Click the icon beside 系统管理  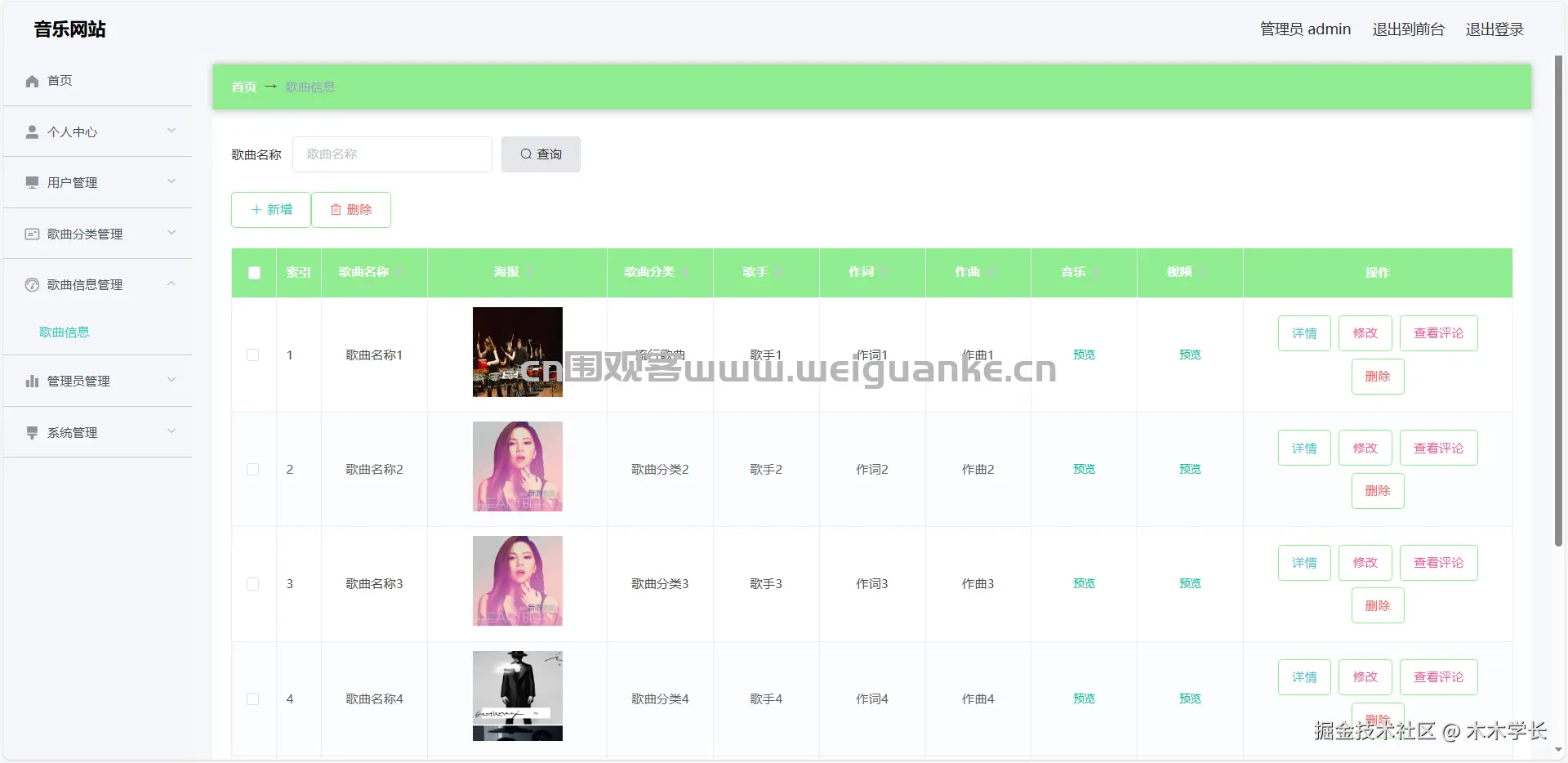[x=32, y=432]
